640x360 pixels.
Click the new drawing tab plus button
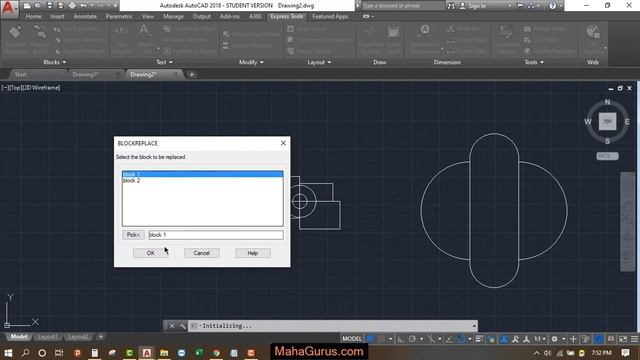pyautogui.click(x=191, y=74)
